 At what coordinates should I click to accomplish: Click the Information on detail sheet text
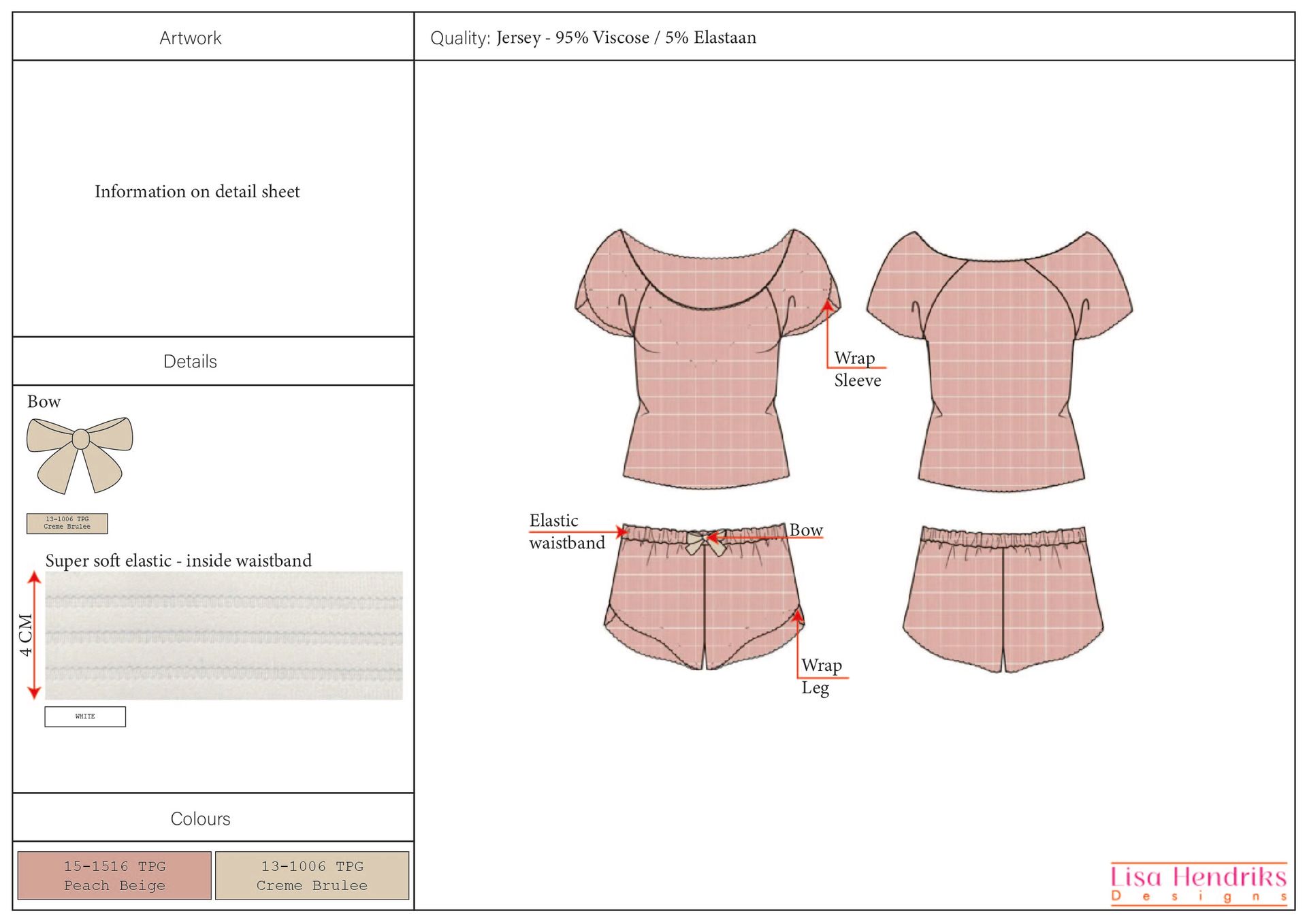pos(197,191)
